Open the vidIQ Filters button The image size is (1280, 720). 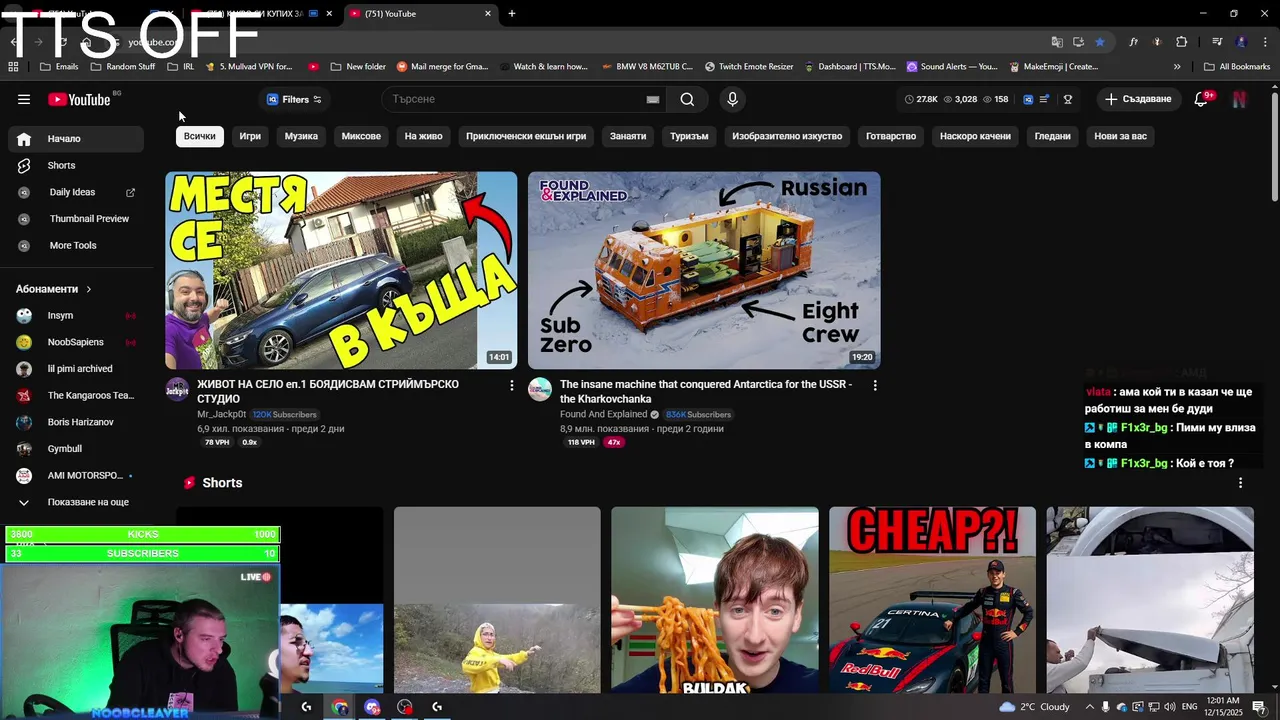[294, 99]
